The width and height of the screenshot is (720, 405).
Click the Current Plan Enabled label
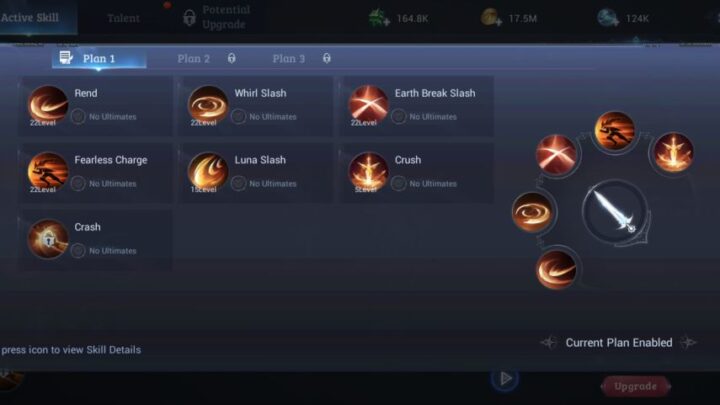click(619, 343)
